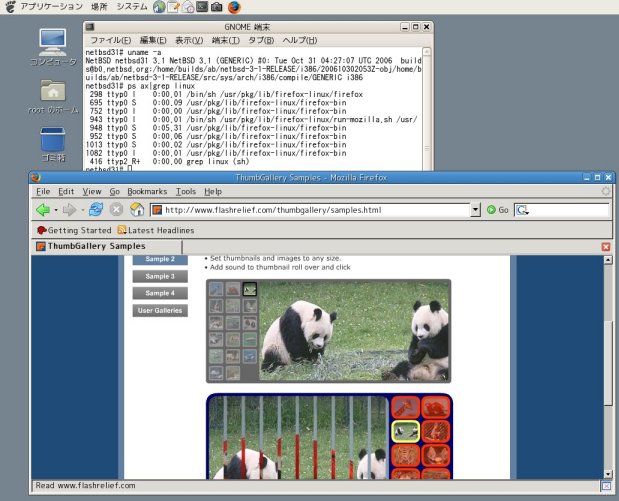
Task: Click the Firefox throbber activity icon
Action: [606, 191]
